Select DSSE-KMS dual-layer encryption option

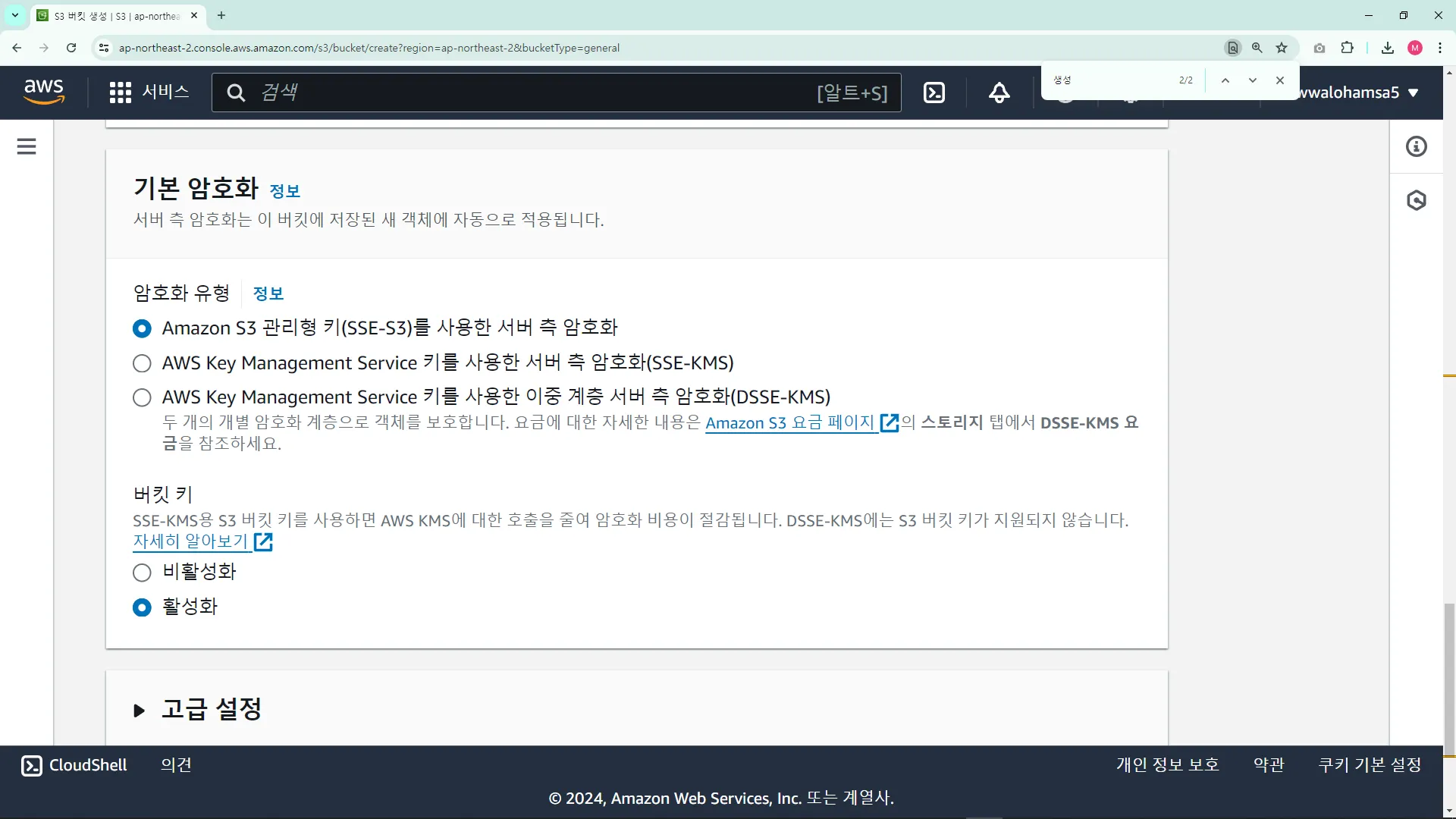(x=142, y=397)
